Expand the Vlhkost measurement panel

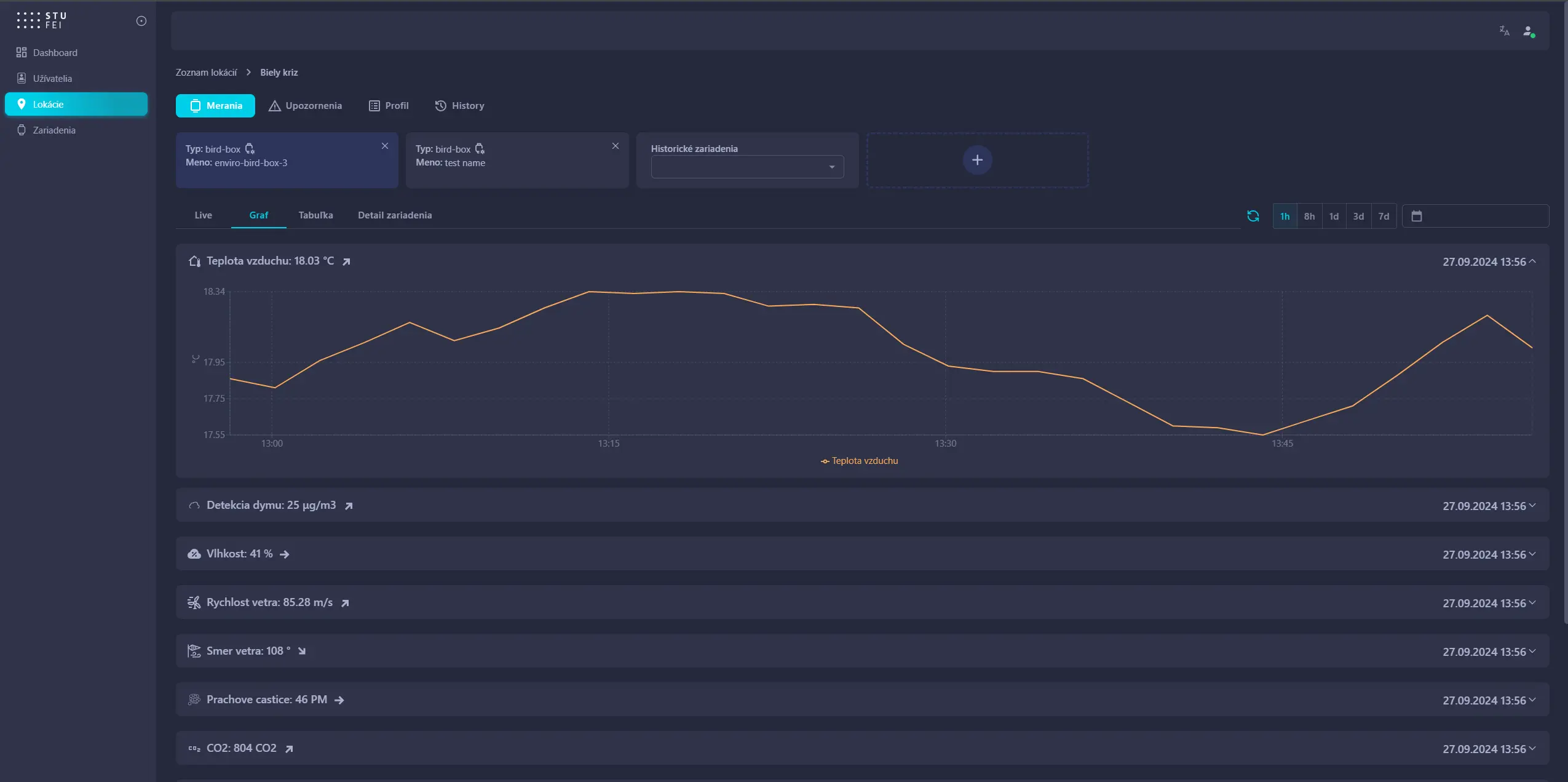[1532, 554]
